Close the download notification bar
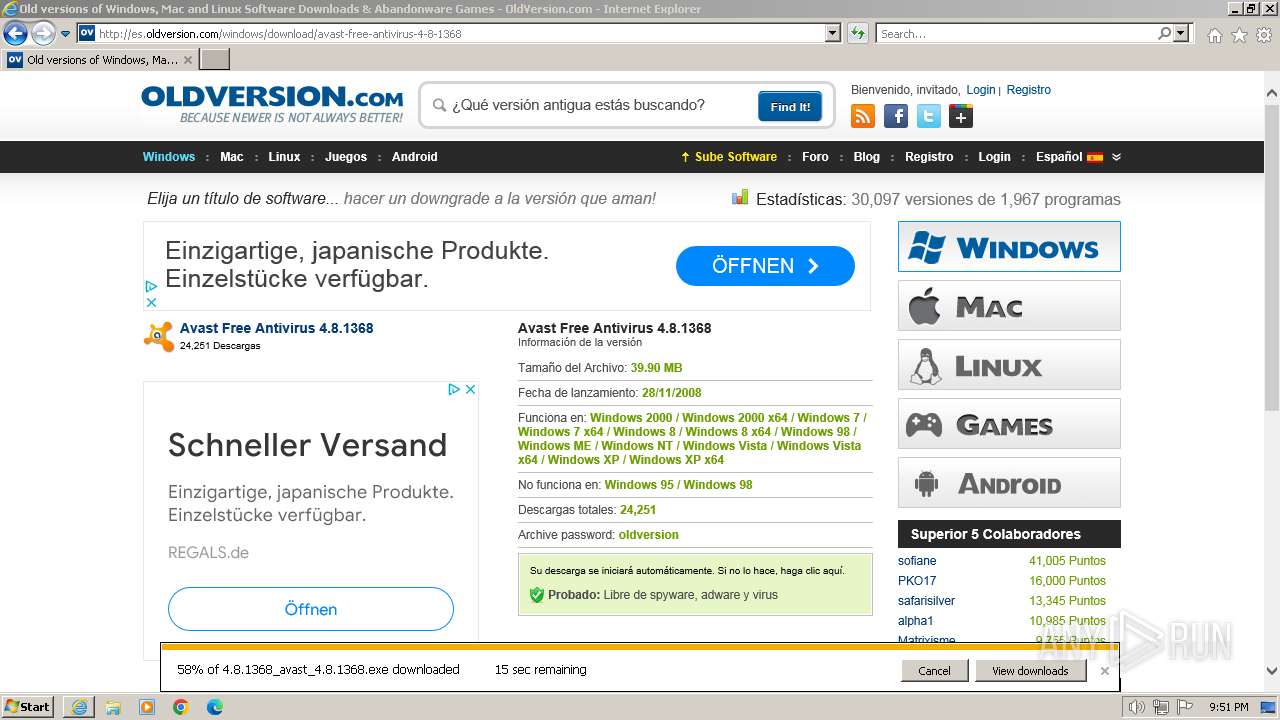 coord(1104,671)
